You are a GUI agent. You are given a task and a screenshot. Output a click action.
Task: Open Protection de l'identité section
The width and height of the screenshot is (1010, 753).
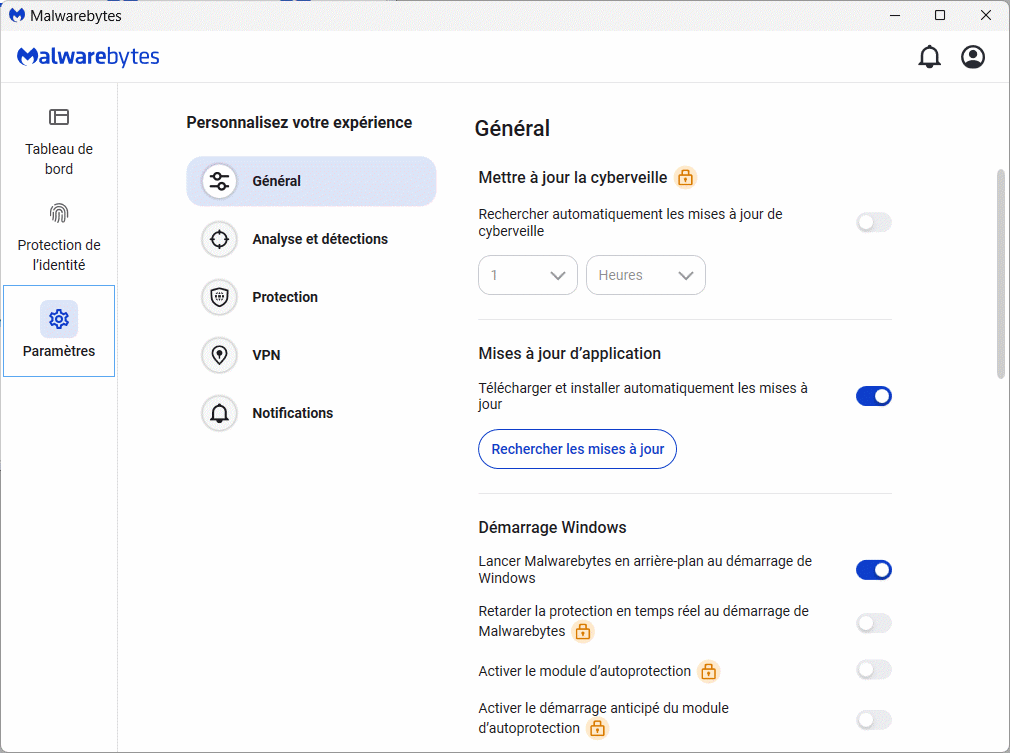[x=59, y=236]
